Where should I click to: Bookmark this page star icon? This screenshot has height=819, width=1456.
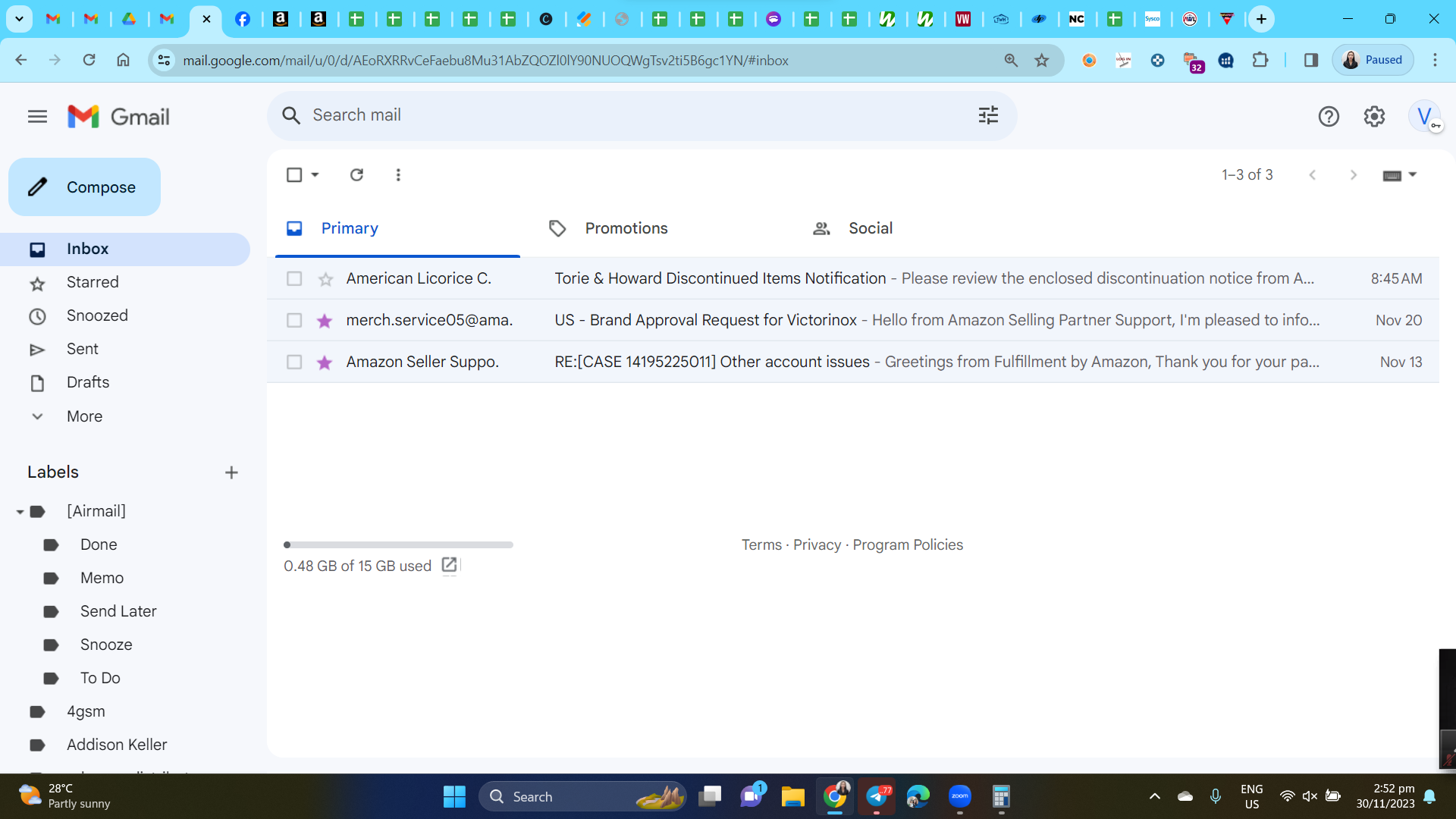(x=1042, y=61)
